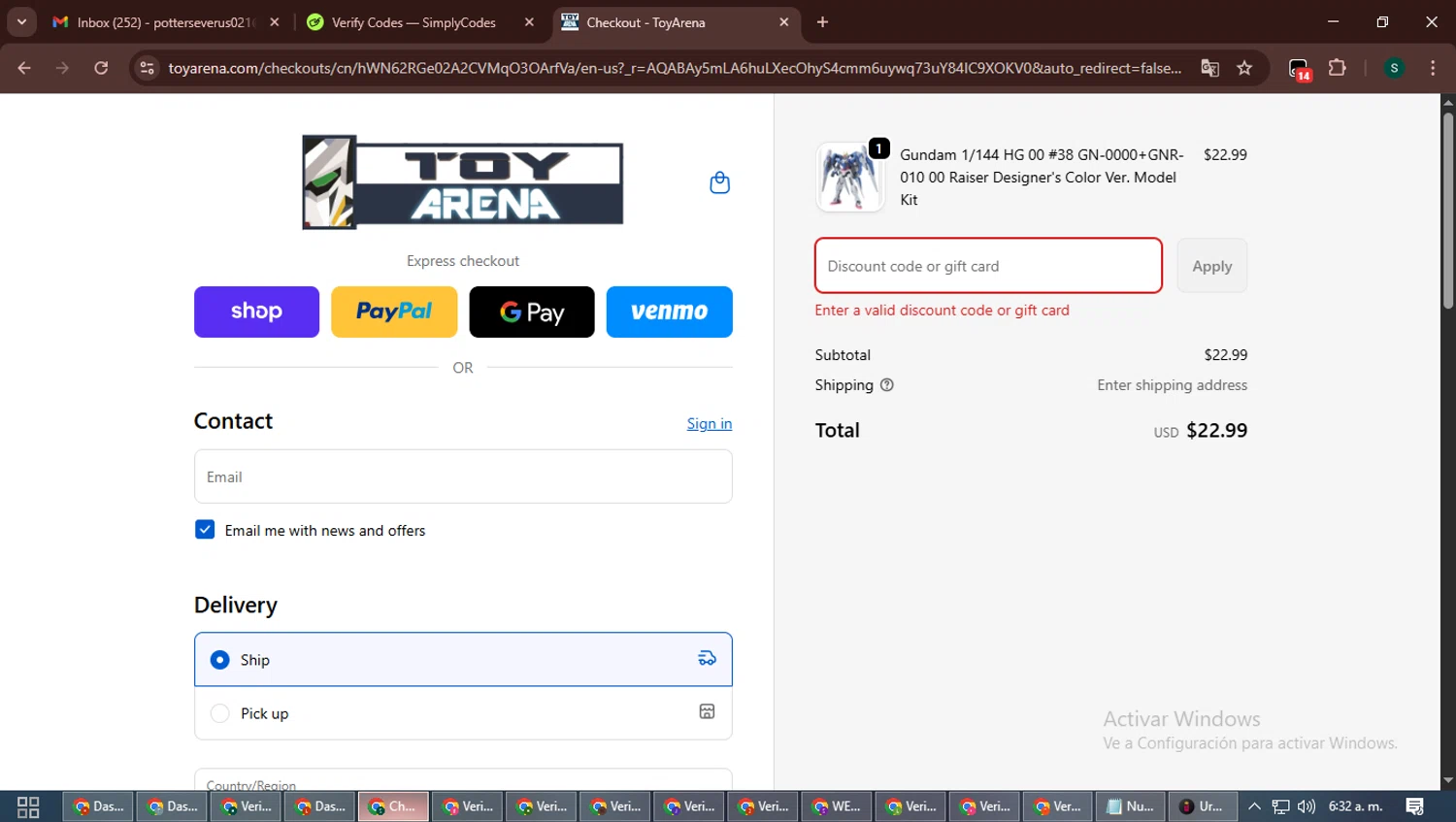Screen dimensions: 1456x822
Task: Click the 'Enter a valid discount code' error
Action: [942, 311]
